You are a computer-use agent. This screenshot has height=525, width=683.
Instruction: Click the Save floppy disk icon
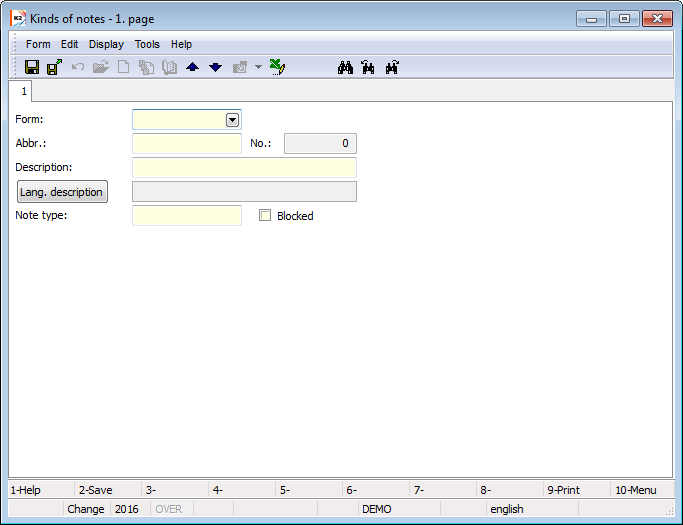tap(32, 67)
